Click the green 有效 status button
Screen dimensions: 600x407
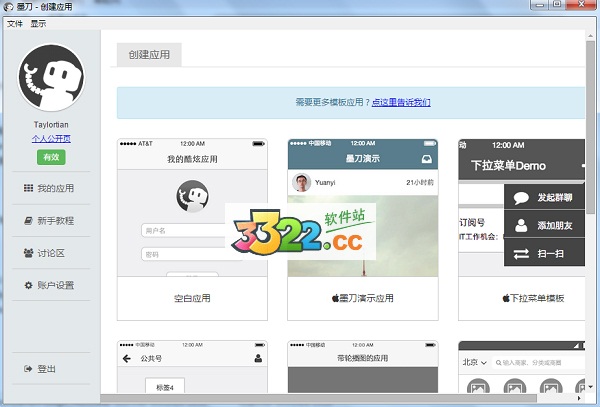51,157
